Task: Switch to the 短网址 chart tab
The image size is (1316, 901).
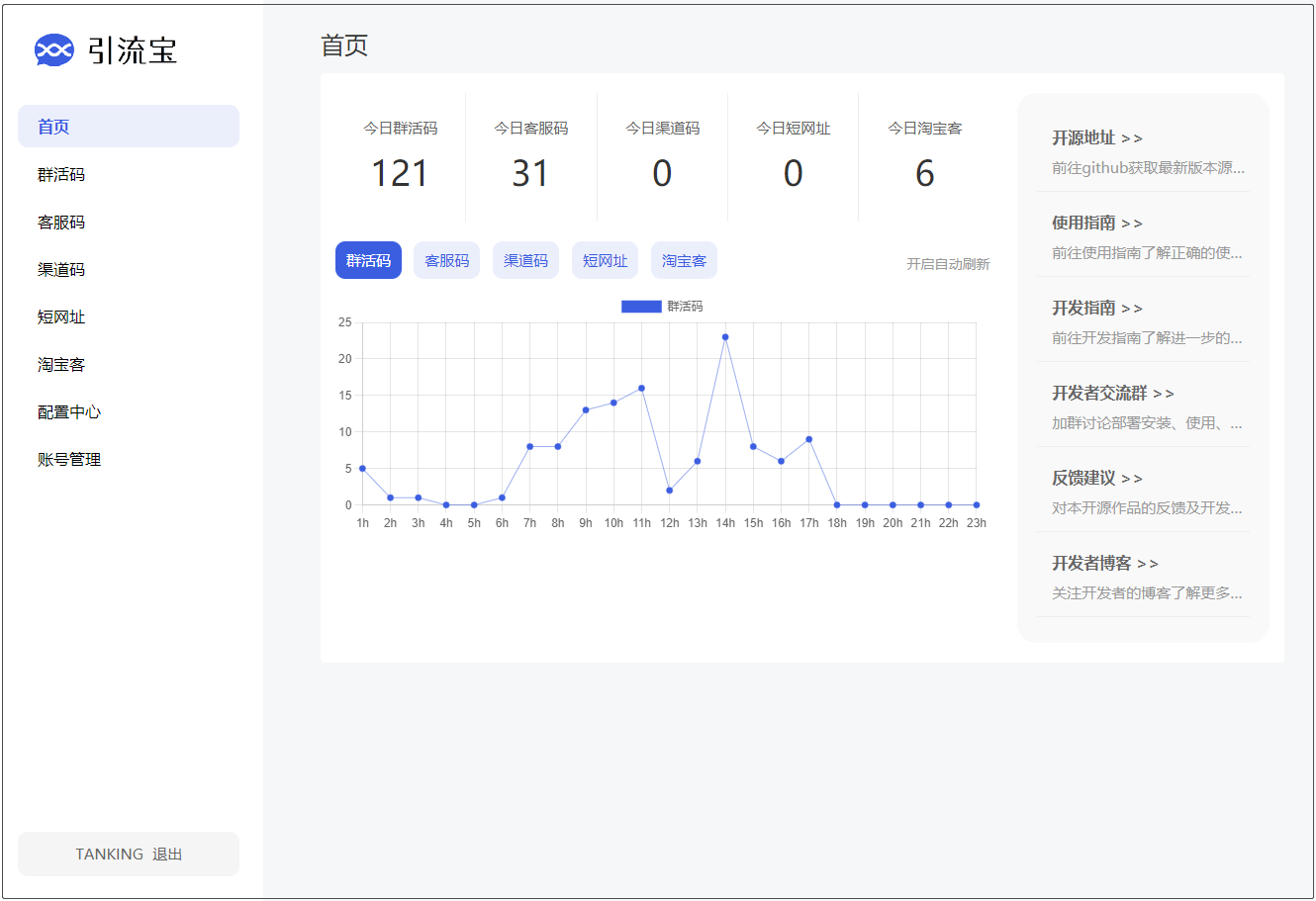Action: (605, 259)
